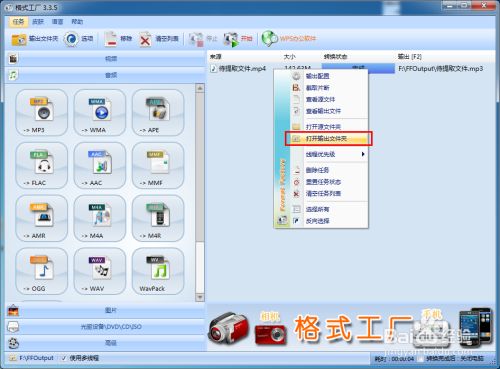Viewport: 500px width, 369px height.
Task: Click the Start (开始) toolbar icon
Action: click(x=231, y=39)
